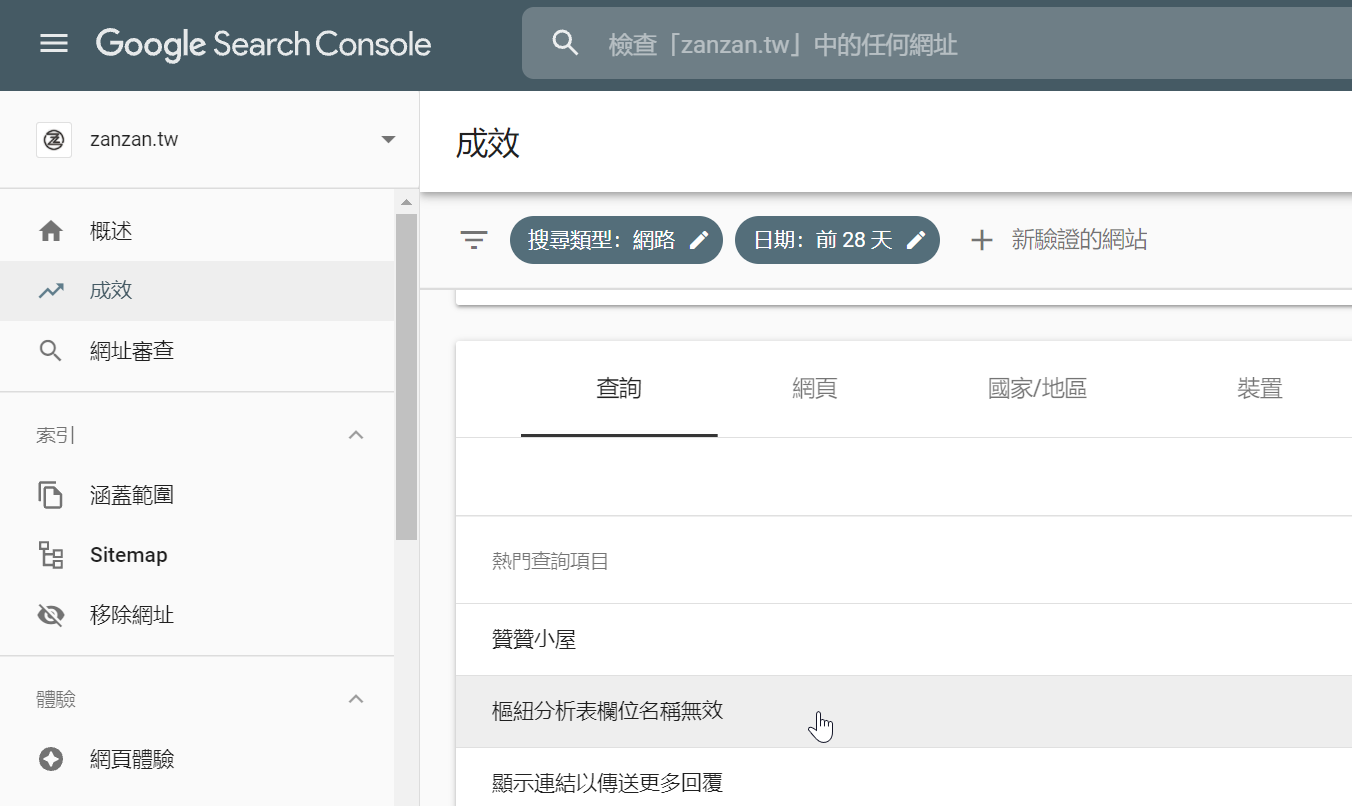This screenshot has width=1352, height=806.
Task: Click pencil icon on 日期 chip
Action: coord(916,240)
